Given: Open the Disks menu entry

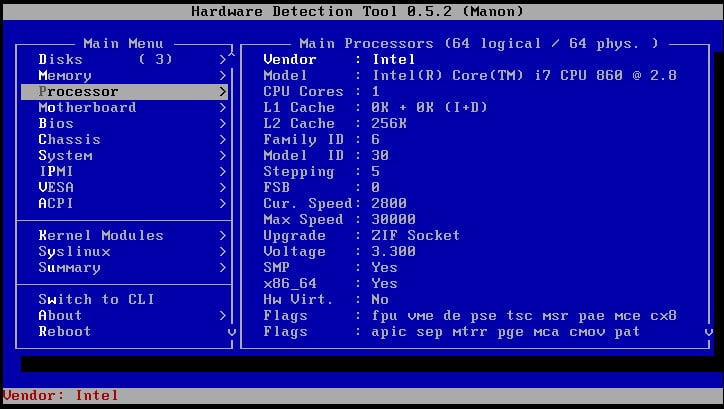Looking at the screenshot, I should pos(124,59).
